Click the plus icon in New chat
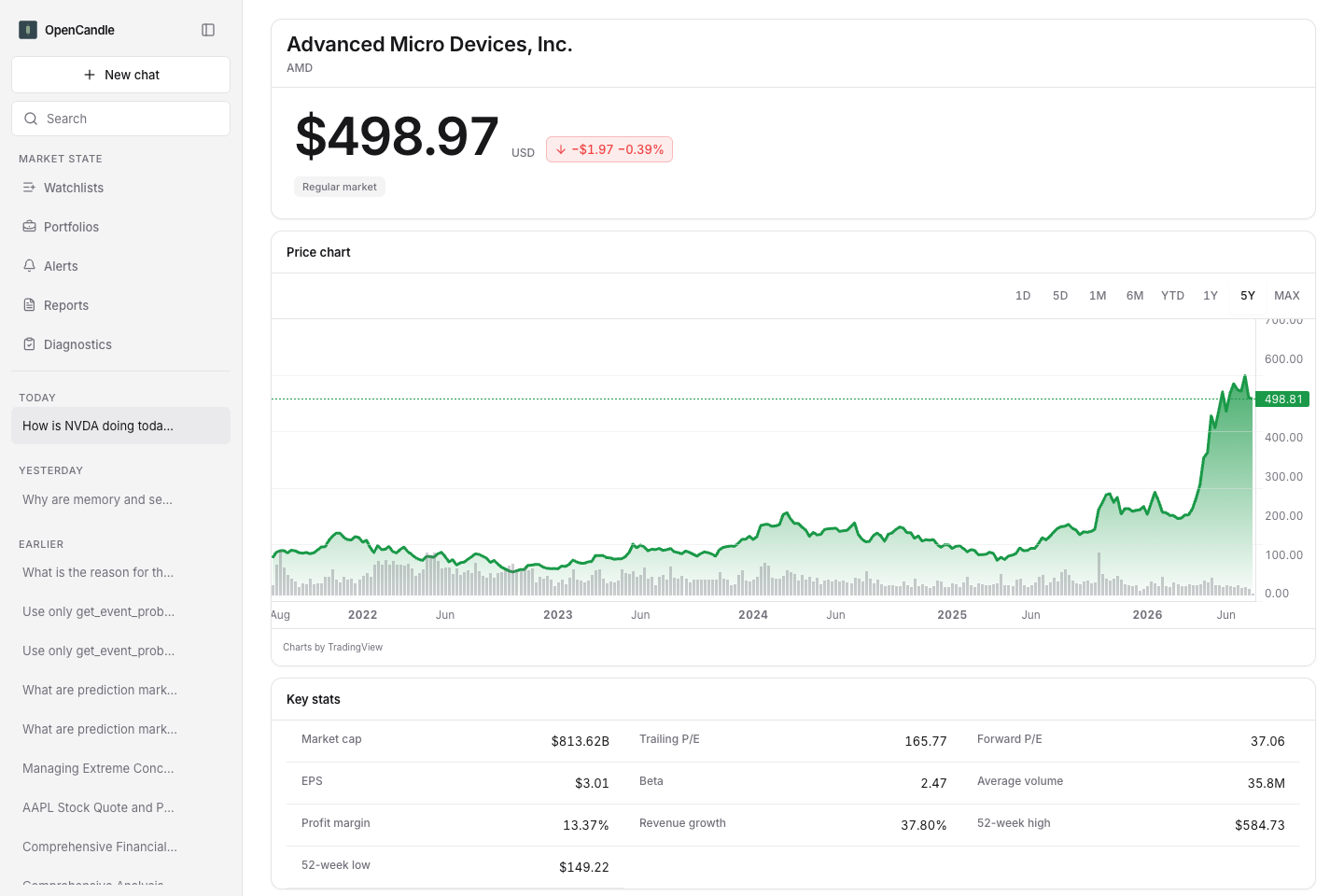1344x896 pixels. pyautogui.click(x=90, y=75)
